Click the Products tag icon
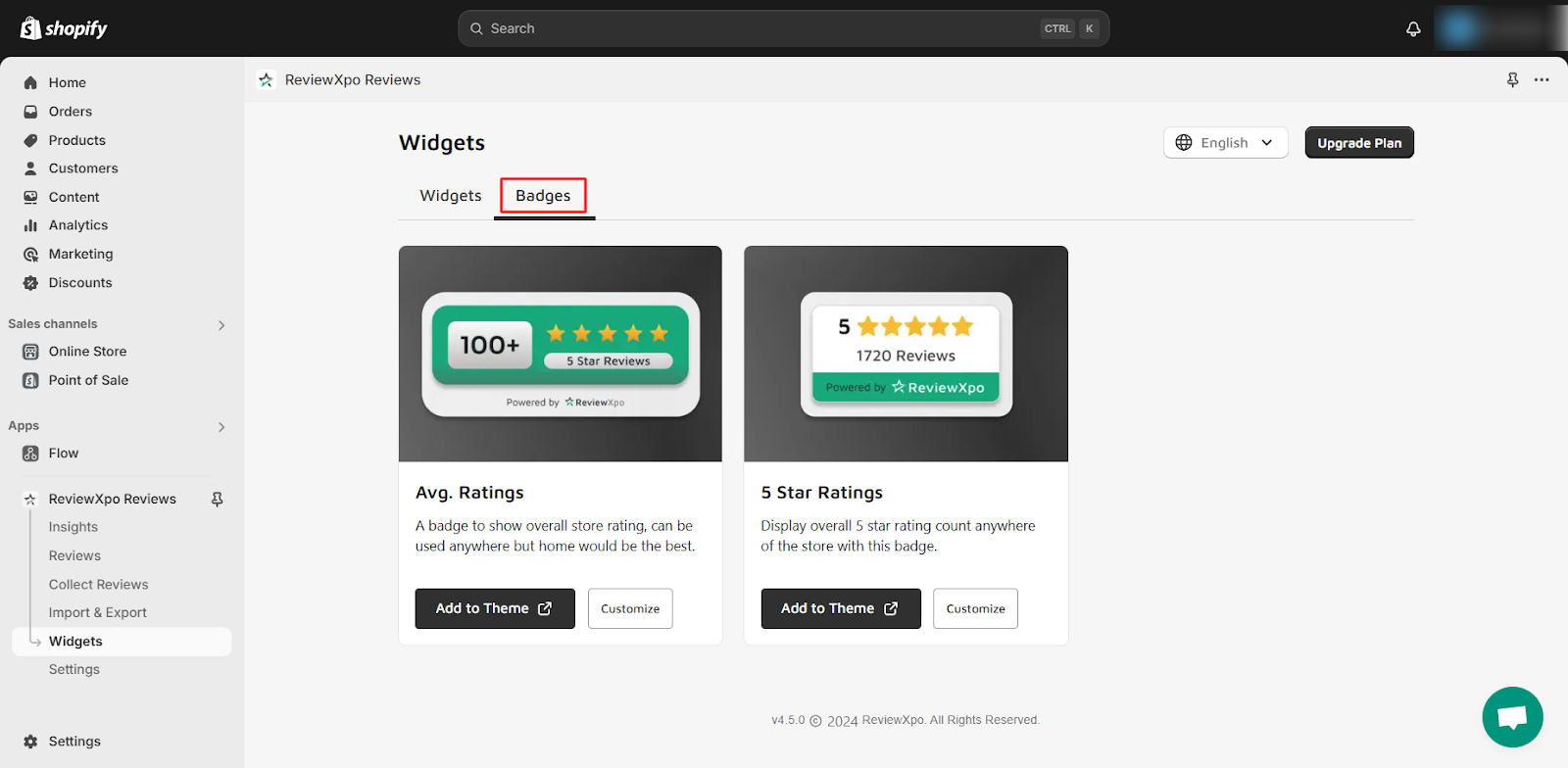 (x=30, y=140)
